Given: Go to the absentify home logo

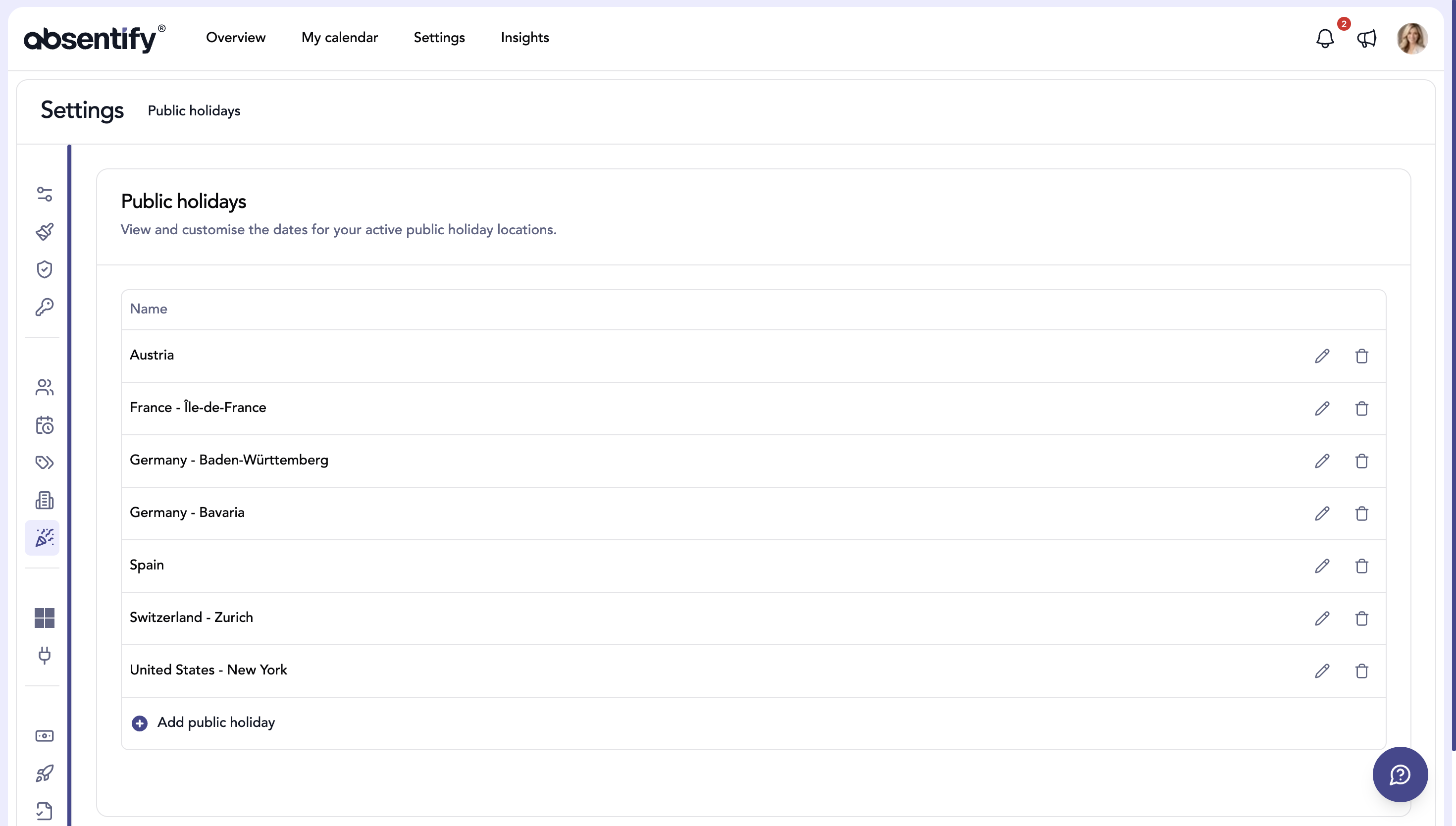Looking at the screenshot, I should pos(94,39).
